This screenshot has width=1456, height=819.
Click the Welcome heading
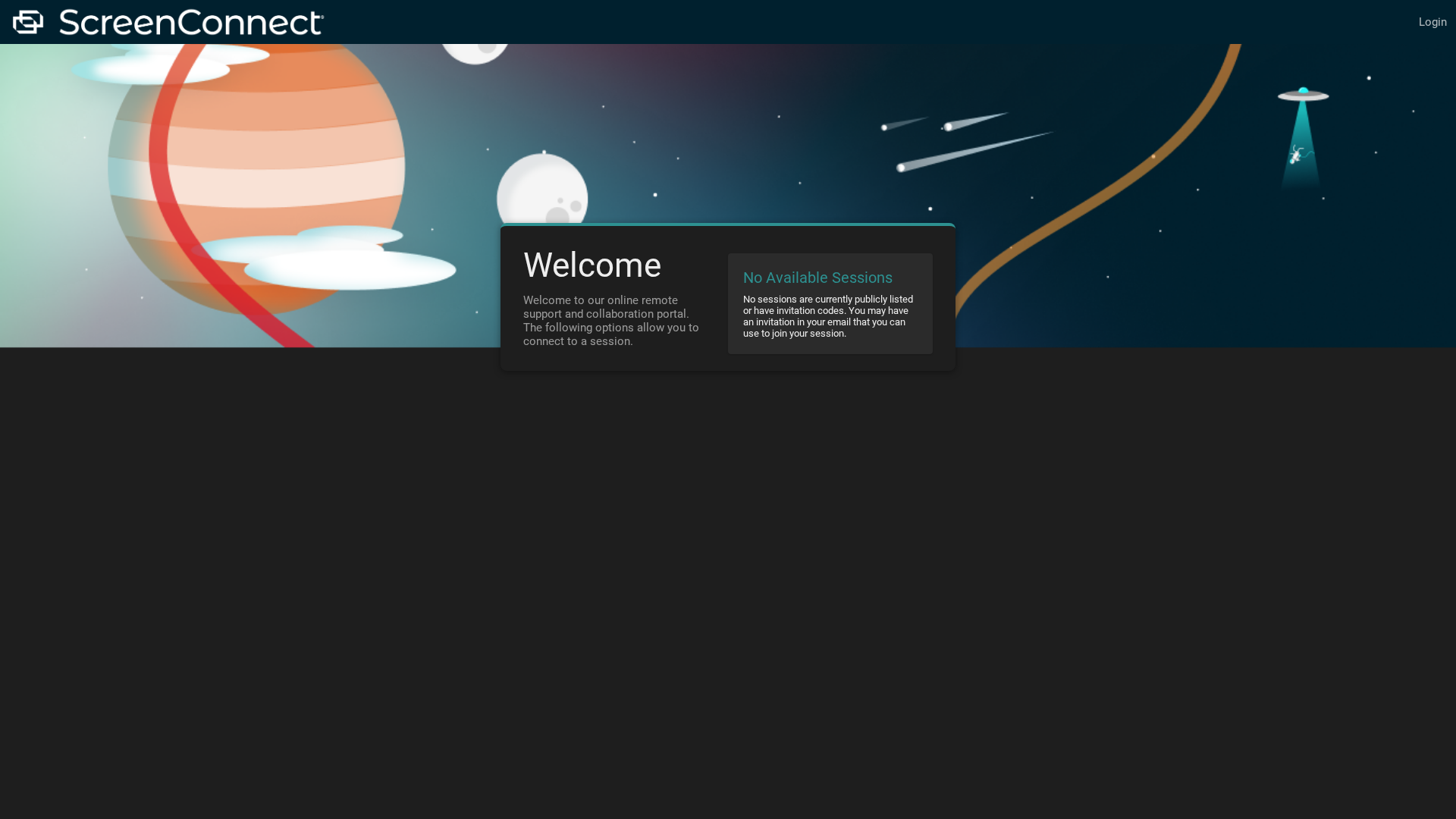(x=592, y=265)
